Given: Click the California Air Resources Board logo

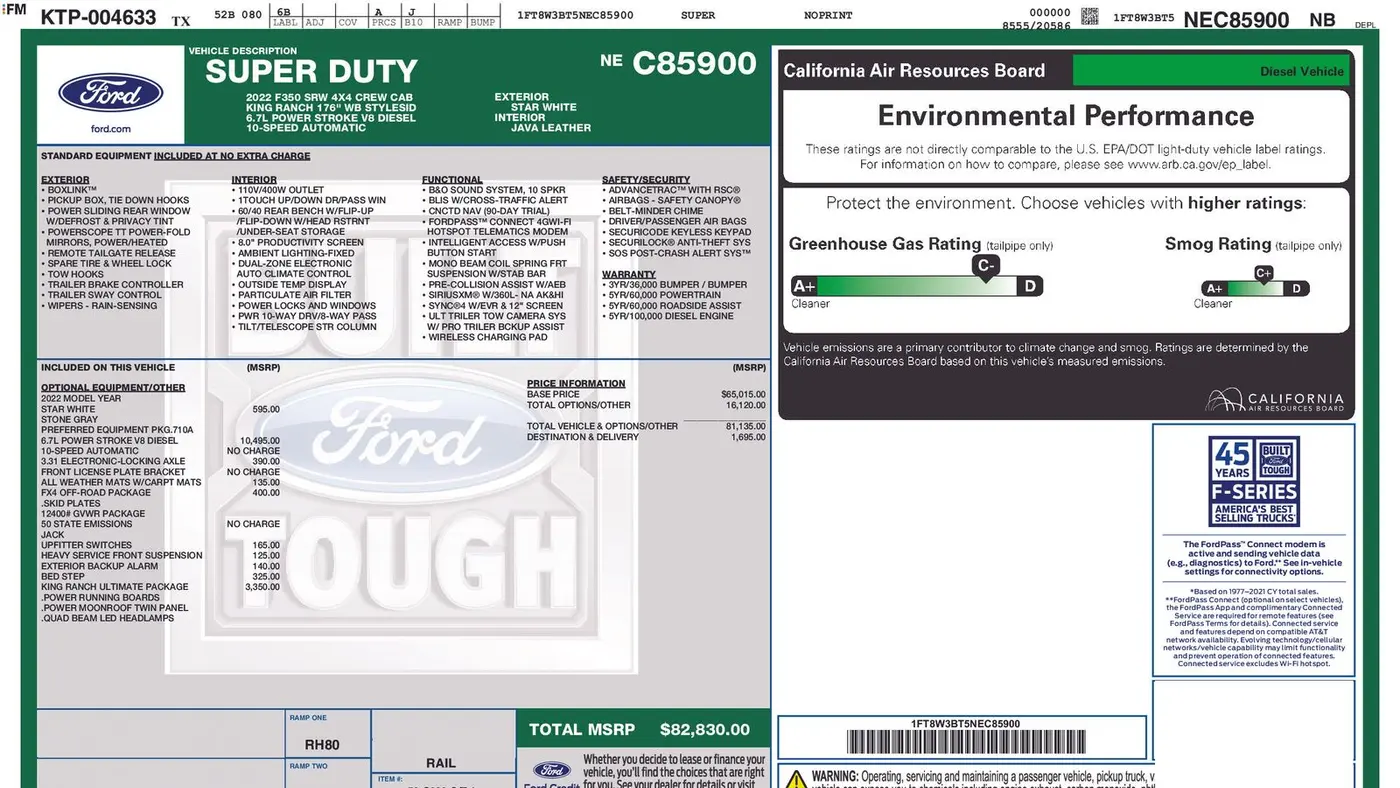Looking at the screenshot, I should [x=1274, y=401].
